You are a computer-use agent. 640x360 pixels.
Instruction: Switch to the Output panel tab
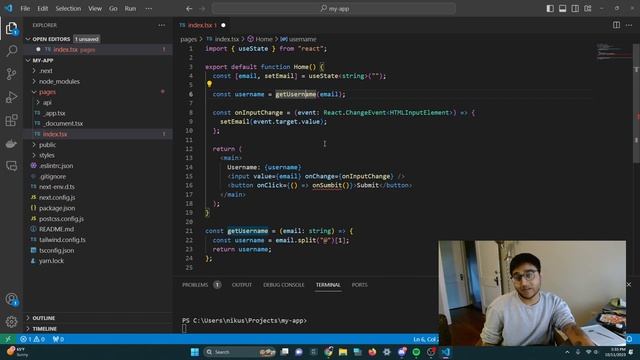pyautogui.click(x=242, y=285)
